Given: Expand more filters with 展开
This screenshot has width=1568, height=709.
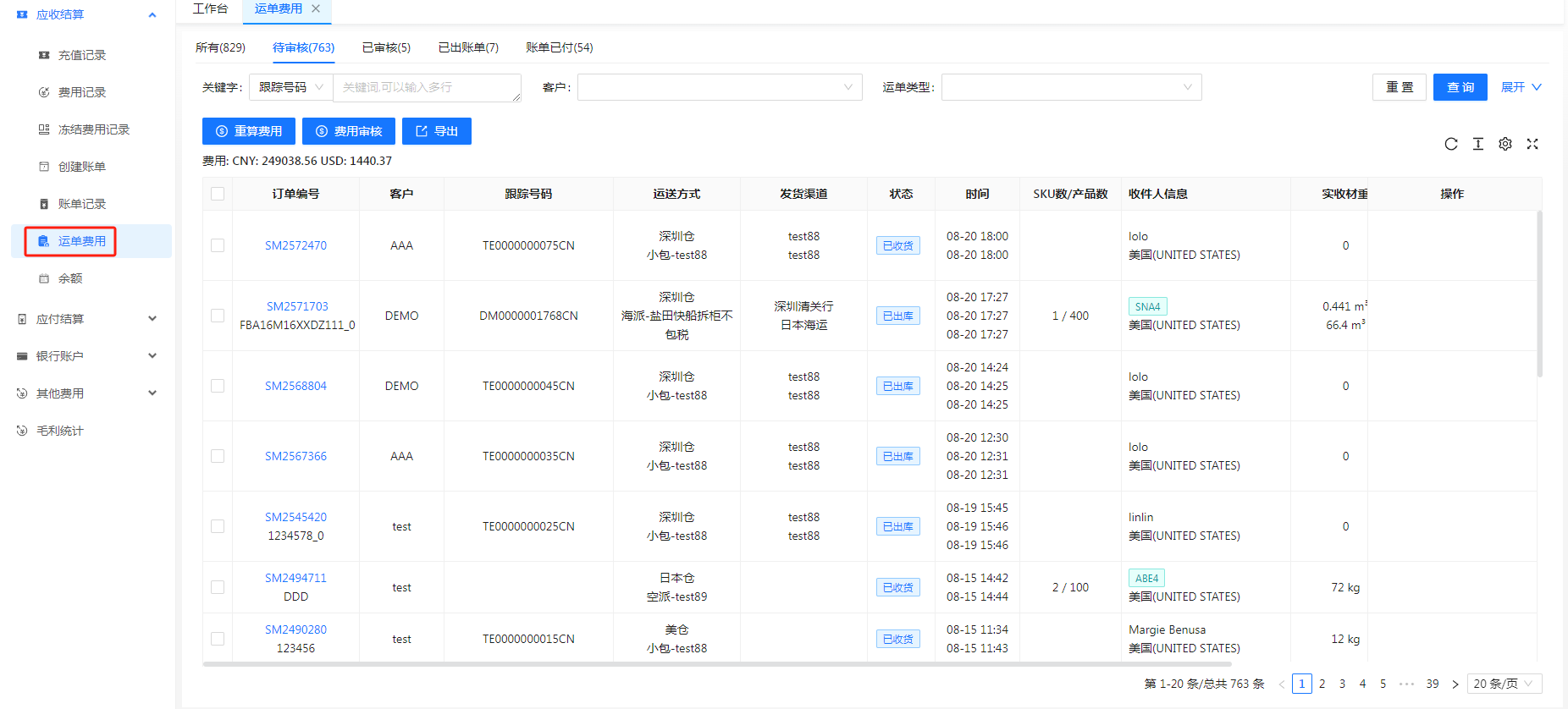Looking at the screenshot, I should [1521, 87].
